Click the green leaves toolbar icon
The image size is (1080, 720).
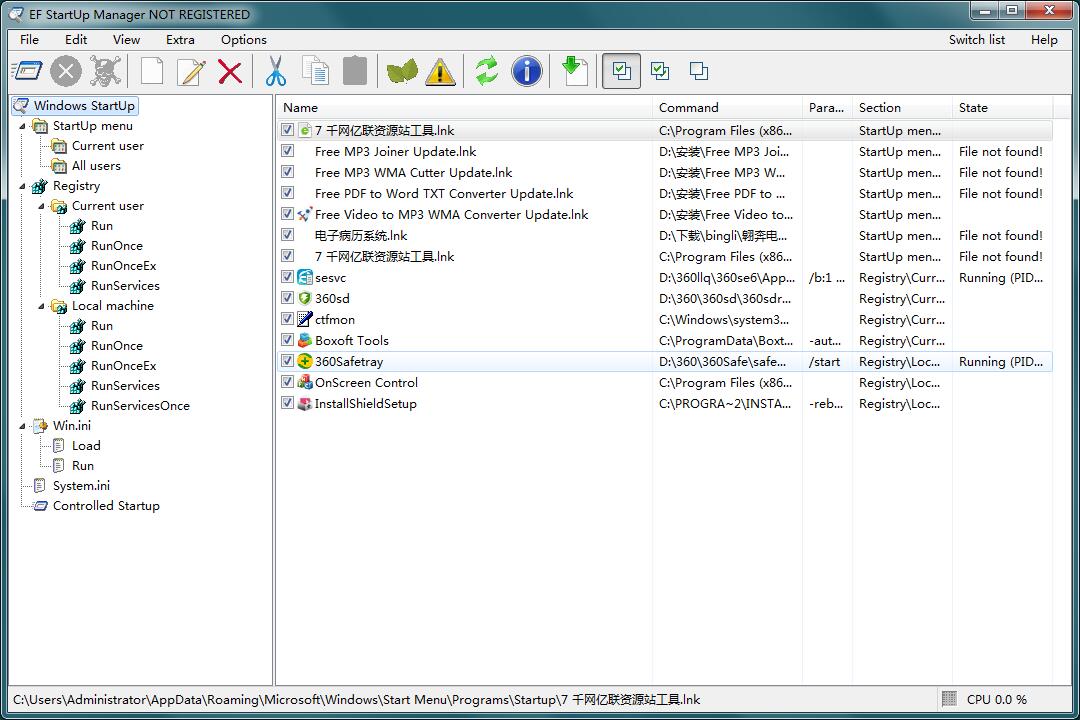click(x=402, y=71)
